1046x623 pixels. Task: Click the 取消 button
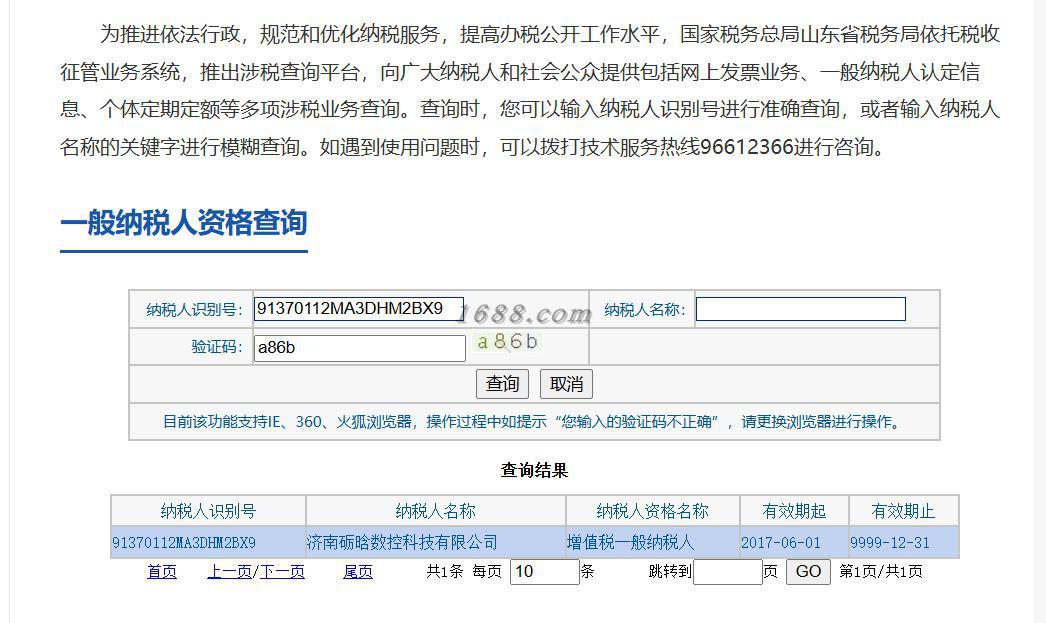[x=566, y=384]
